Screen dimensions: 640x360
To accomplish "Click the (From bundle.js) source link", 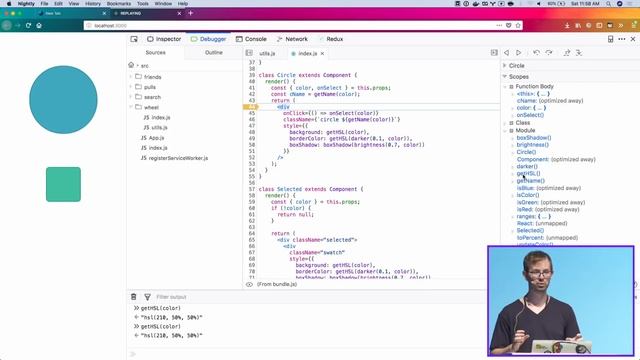I will 277,284.
